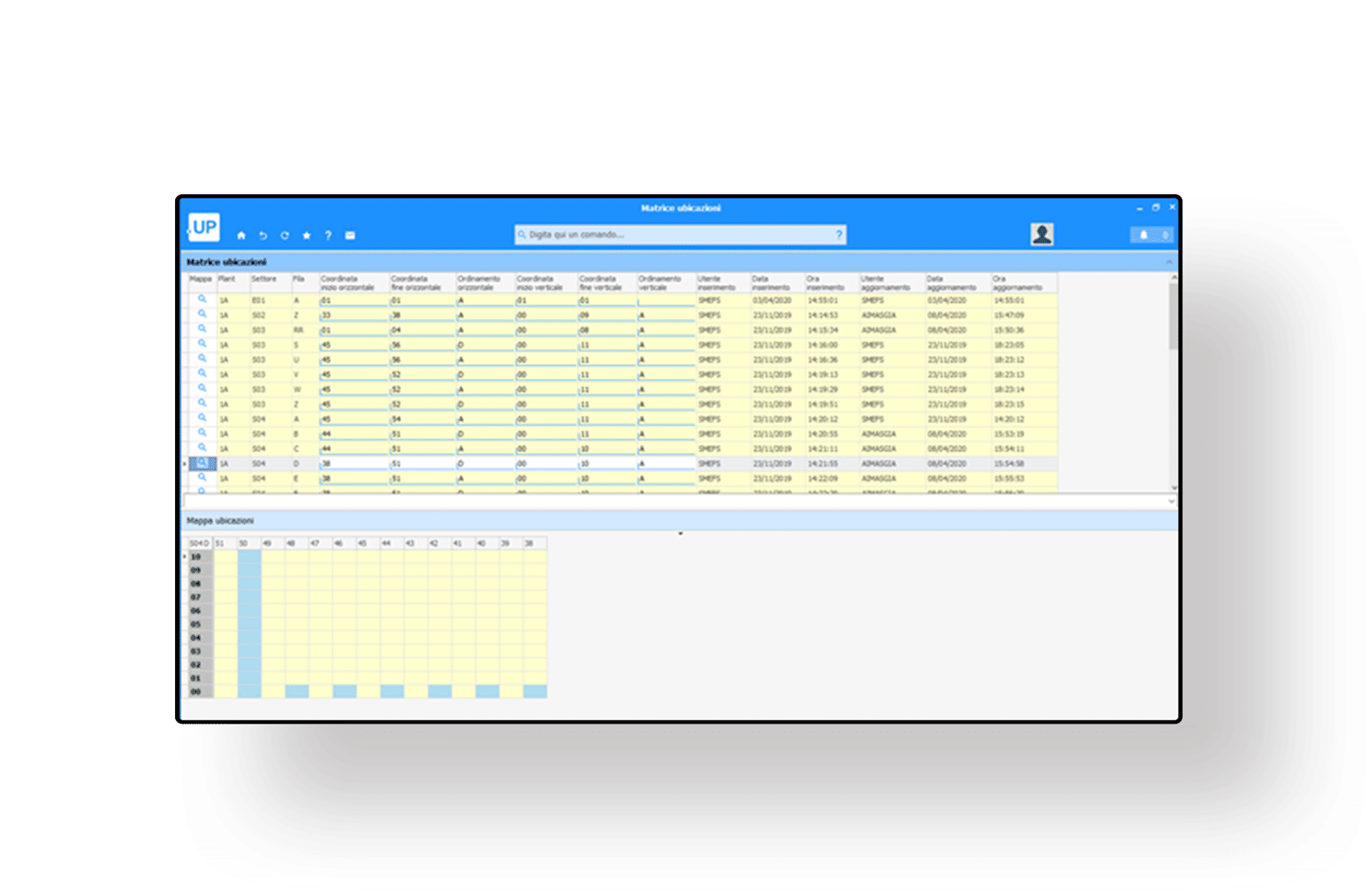
Task: Collapse the Matrice ubicazioni panel
Action: tap(1169, 262)
